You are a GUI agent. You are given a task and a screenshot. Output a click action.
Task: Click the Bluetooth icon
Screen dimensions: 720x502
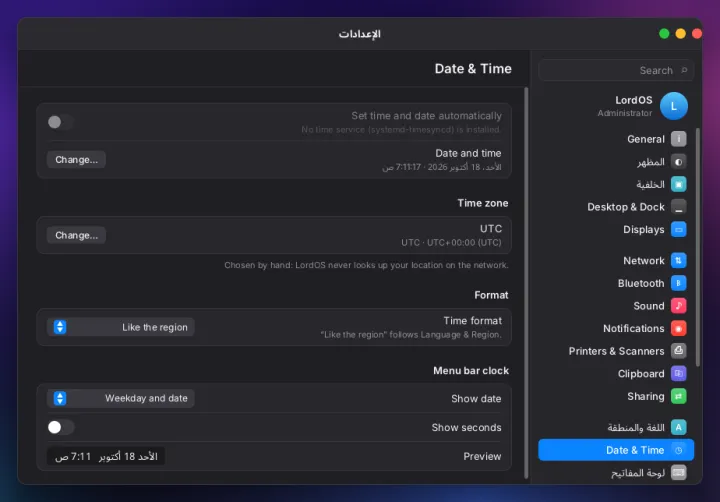click(678, 283)
